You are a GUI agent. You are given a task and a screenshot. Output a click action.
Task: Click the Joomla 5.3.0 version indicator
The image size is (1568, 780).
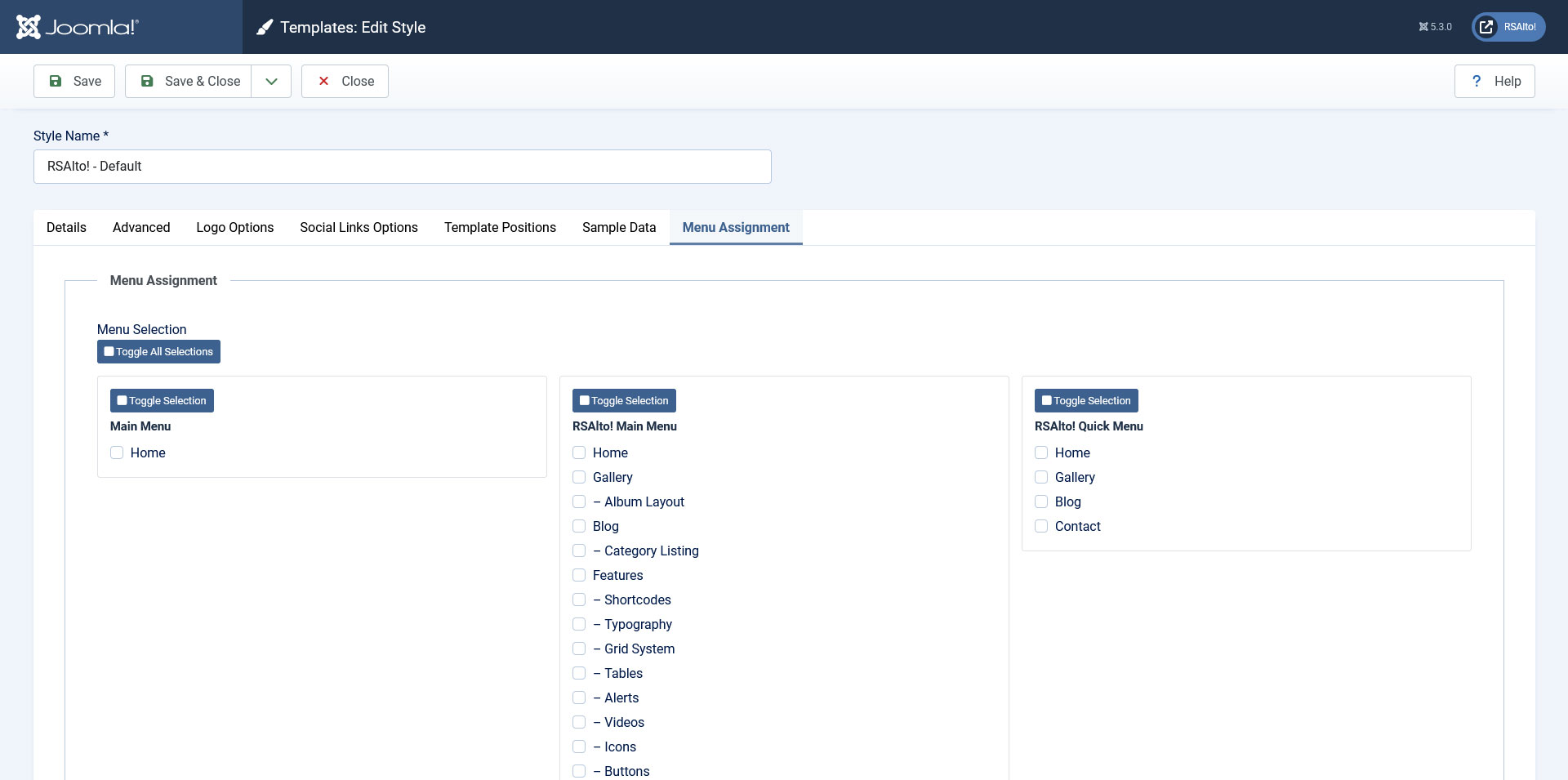coord(1435,27)
